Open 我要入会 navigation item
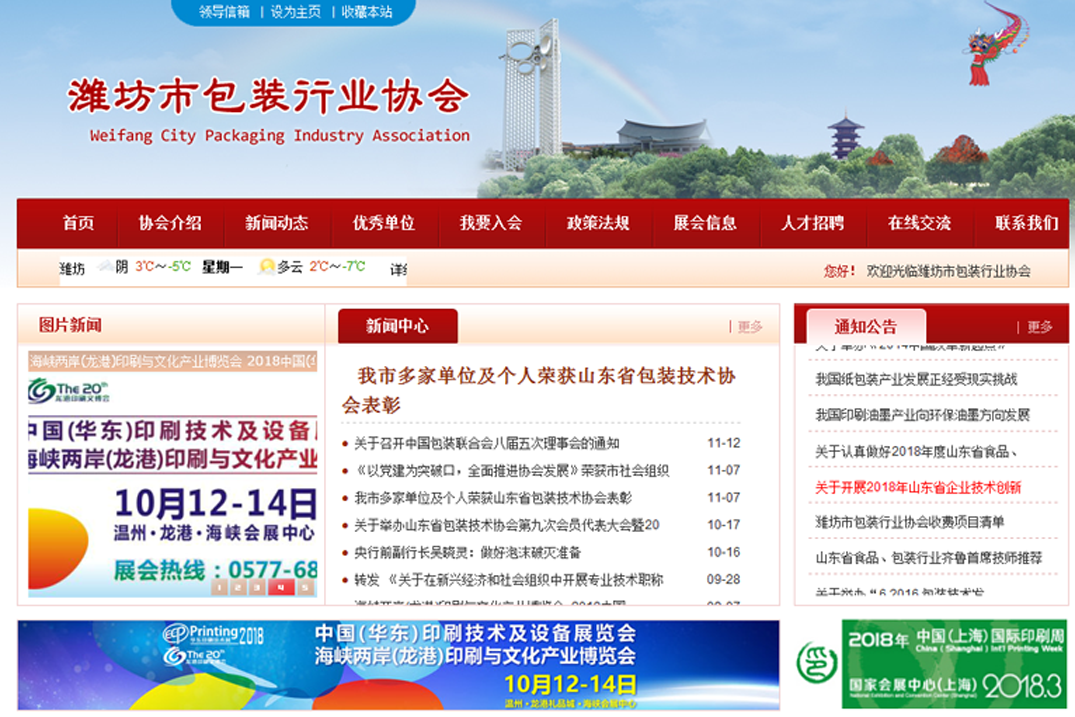 tap(491, 223)
